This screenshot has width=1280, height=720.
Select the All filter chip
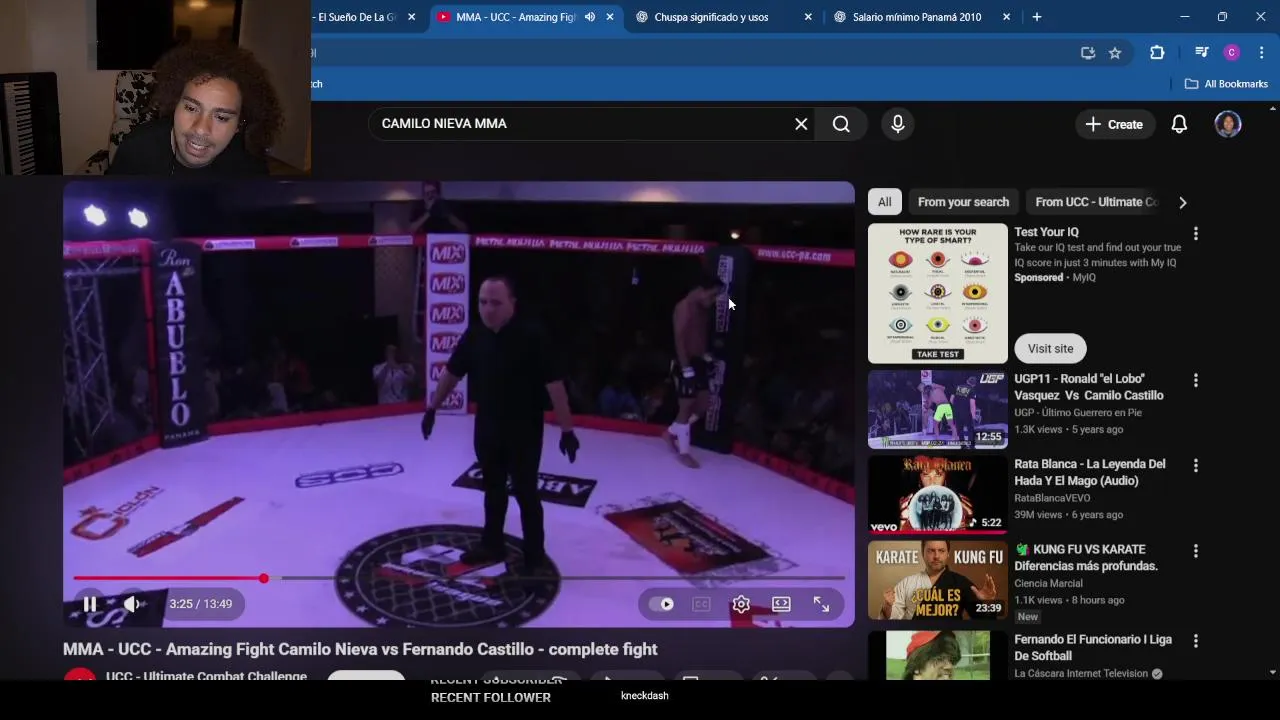pos(885,202)
